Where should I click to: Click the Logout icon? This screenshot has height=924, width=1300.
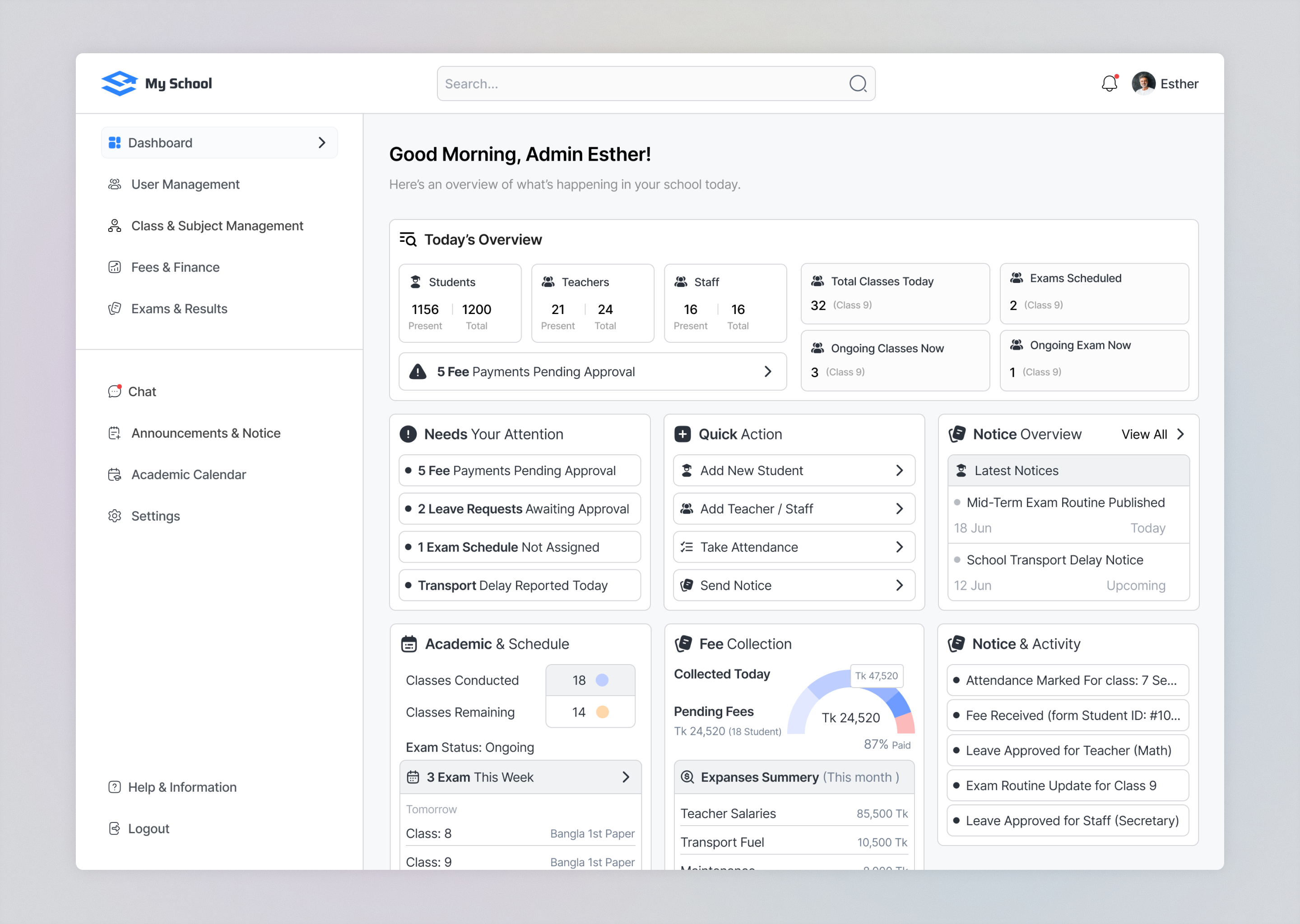click(x=114, y=828)
